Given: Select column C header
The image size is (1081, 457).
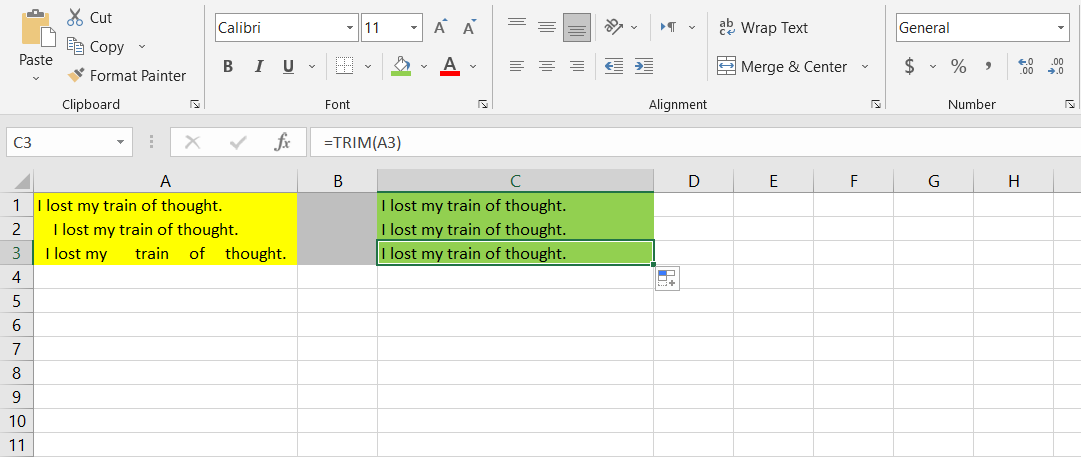Looking at the screenshot, I should (x=515, y=180).
